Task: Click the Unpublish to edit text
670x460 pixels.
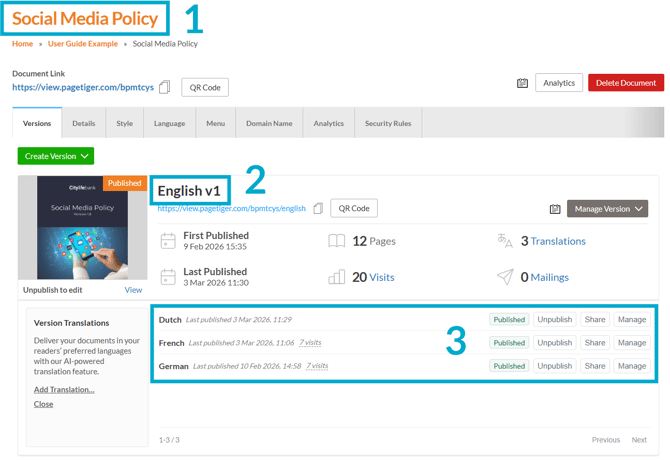Action: (53, 290)
